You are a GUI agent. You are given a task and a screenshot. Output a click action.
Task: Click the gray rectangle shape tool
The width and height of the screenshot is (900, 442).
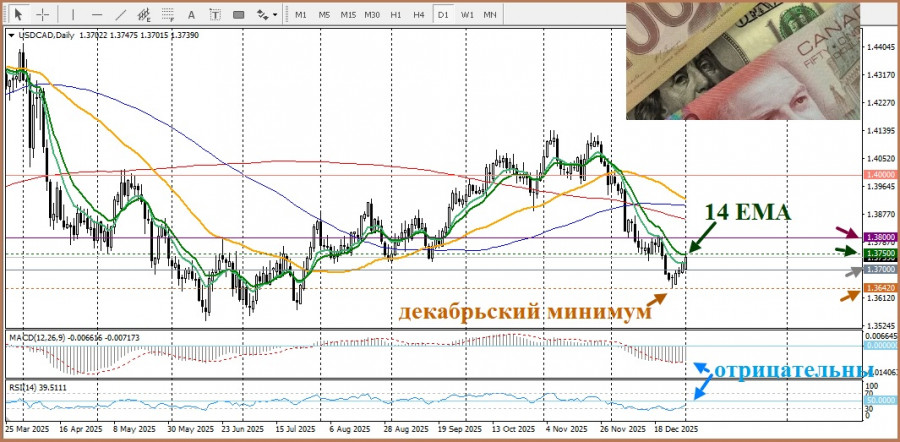tap(239, 14)
